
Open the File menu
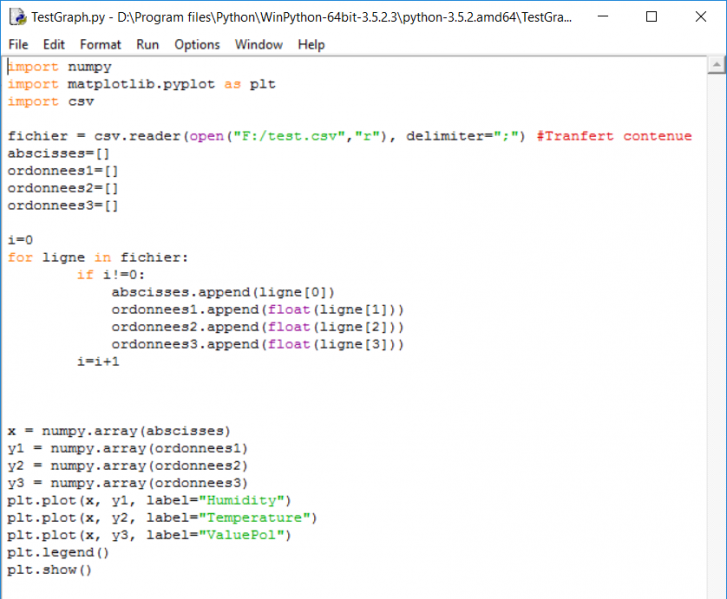(18, 44)
